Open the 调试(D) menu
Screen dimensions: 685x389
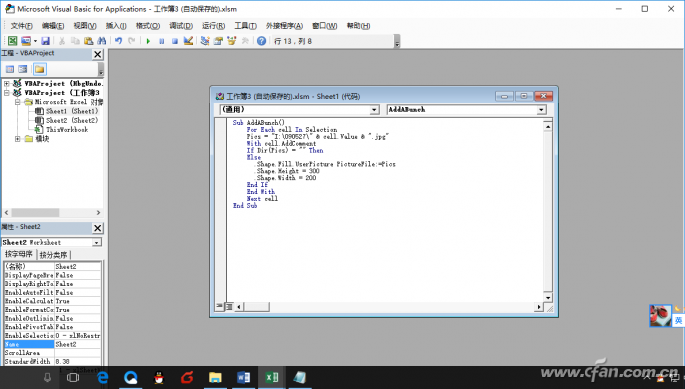coord(181,26)
